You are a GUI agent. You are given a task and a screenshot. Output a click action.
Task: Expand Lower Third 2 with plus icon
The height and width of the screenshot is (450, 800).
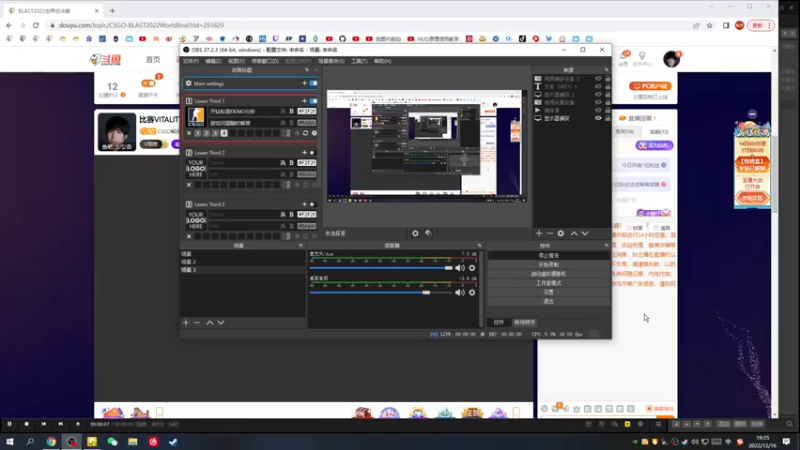305,153
